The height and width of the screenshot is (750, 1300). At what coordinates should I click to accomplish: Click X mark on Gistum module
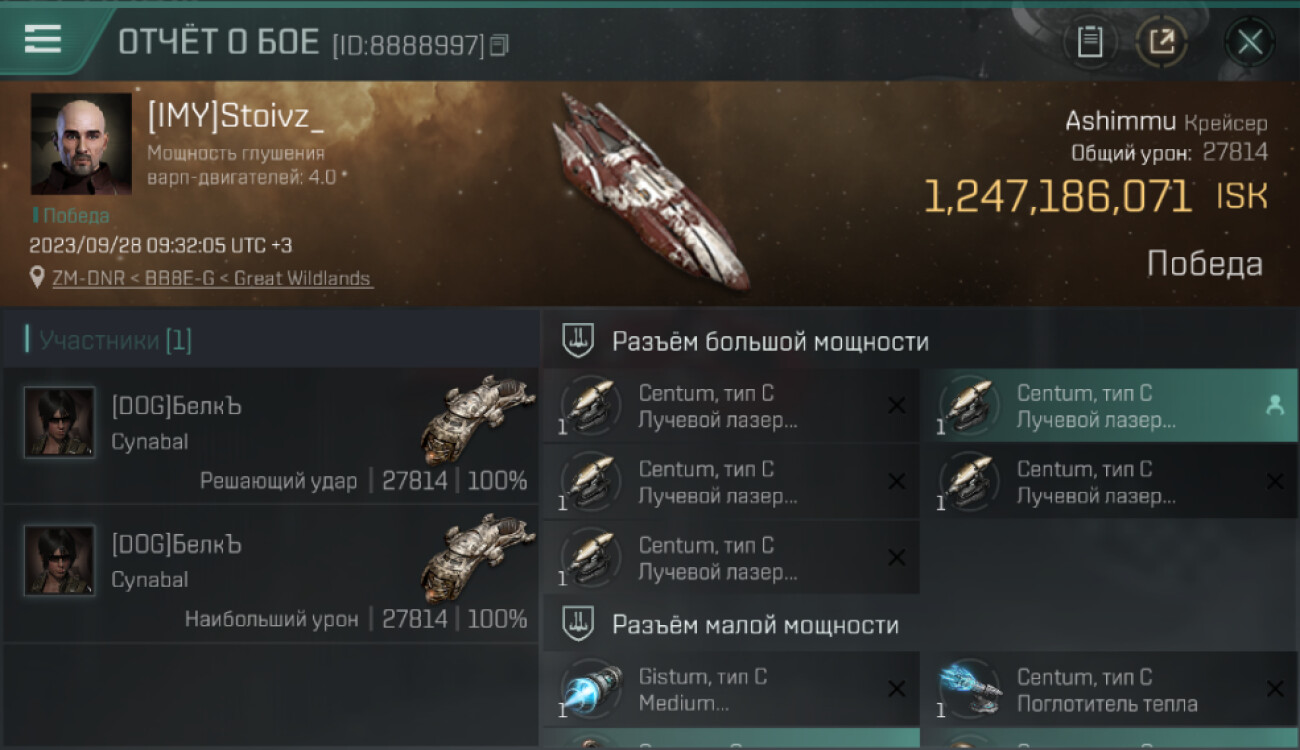point(896,689)
